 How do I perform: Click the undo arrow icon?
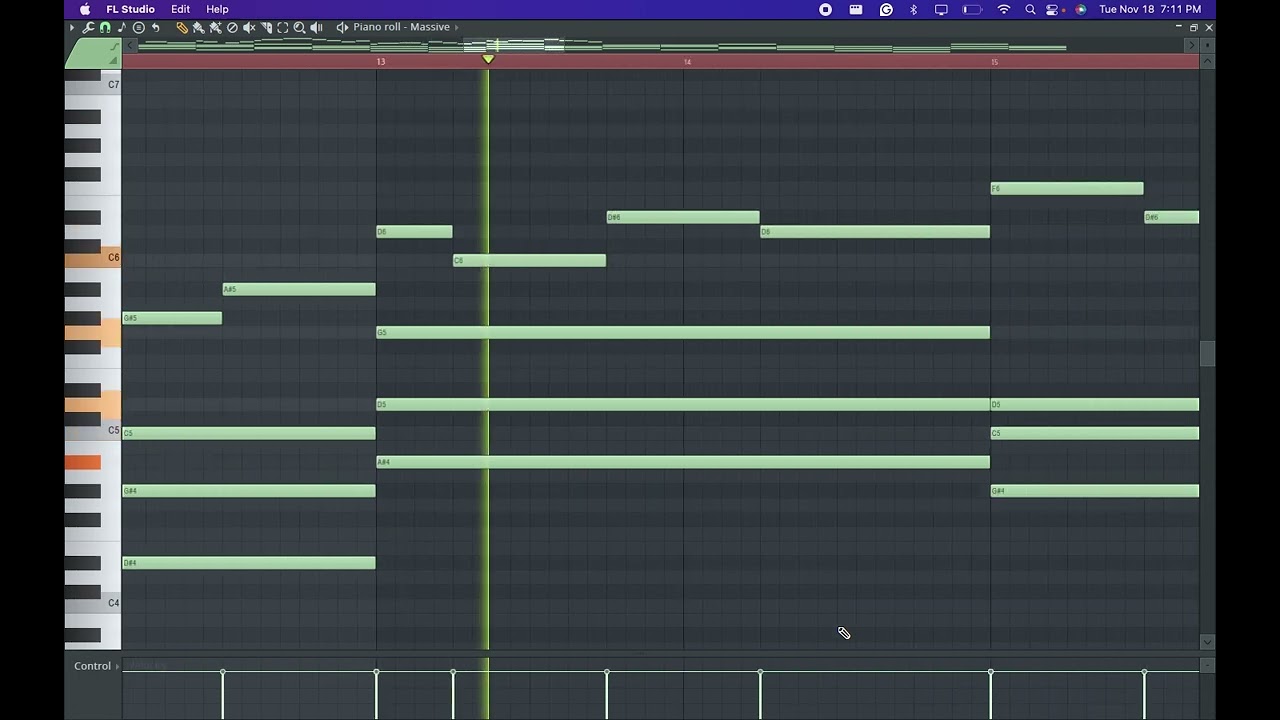[x=155, y=27]
